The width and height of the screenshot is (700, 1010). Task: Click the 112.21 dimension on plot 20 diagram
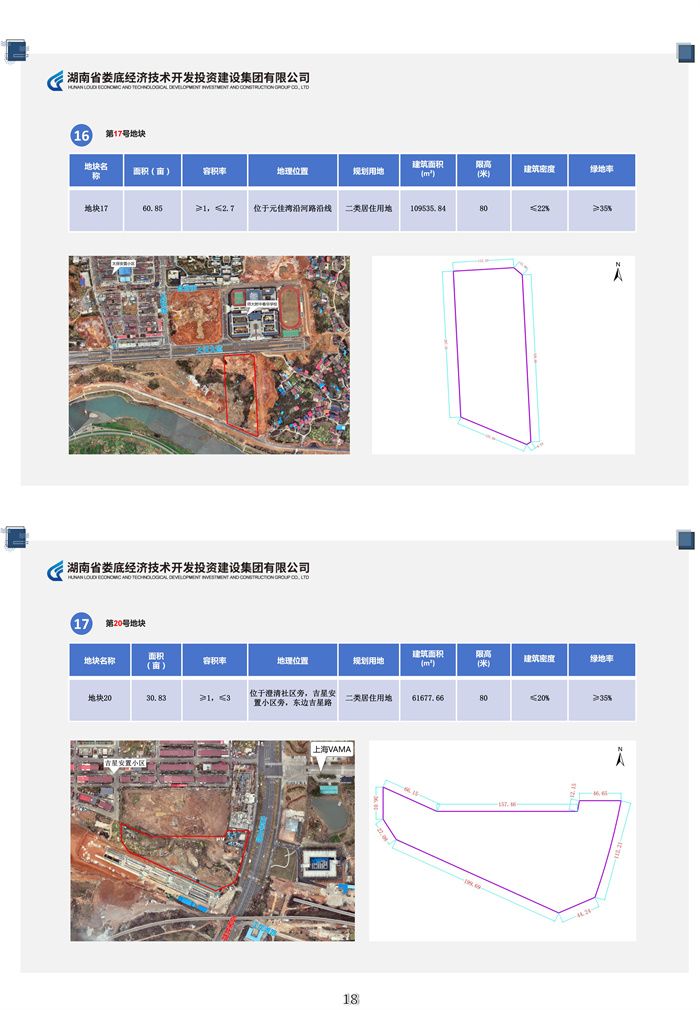(618, 850)
